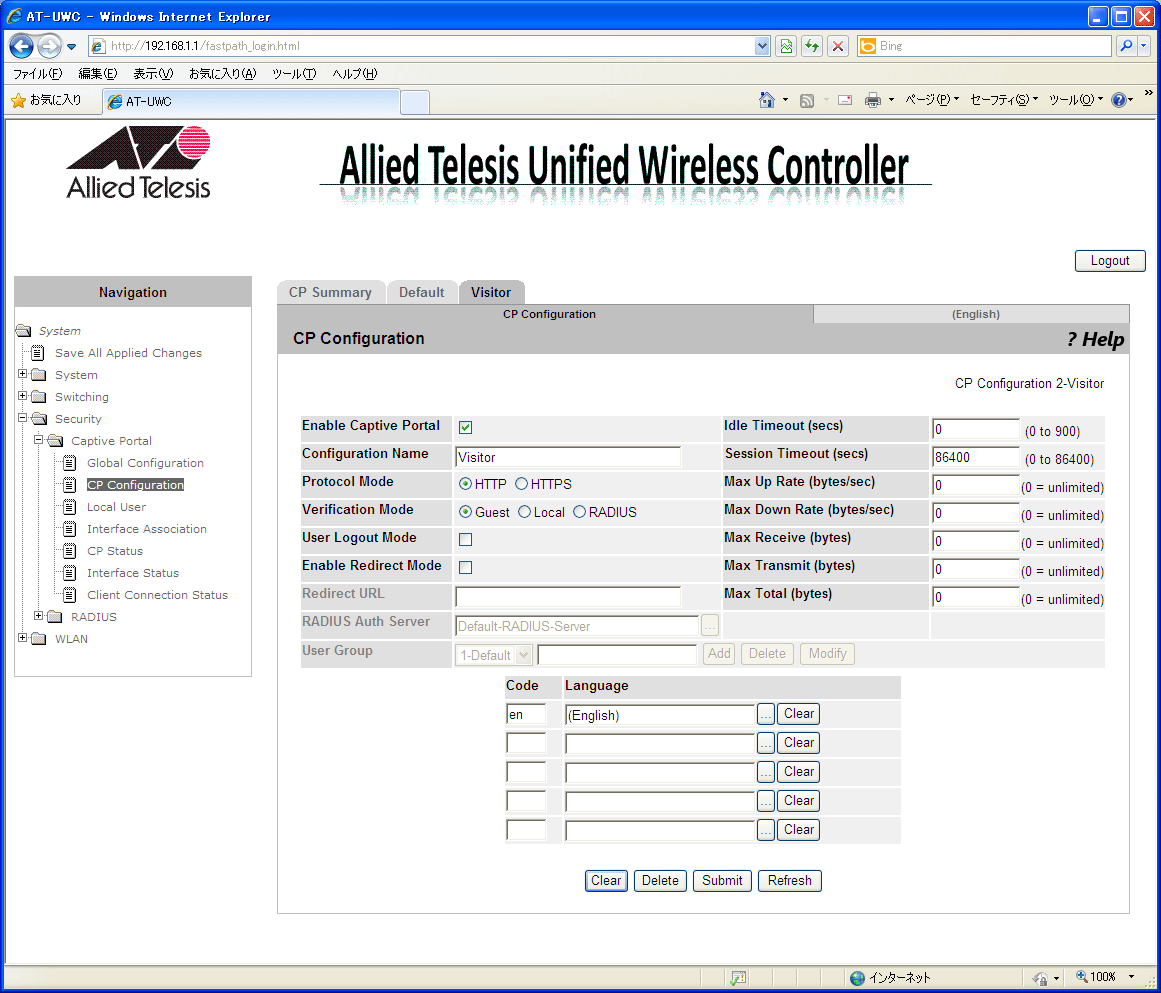Switch to Default tab

click(x=421, y=292)
